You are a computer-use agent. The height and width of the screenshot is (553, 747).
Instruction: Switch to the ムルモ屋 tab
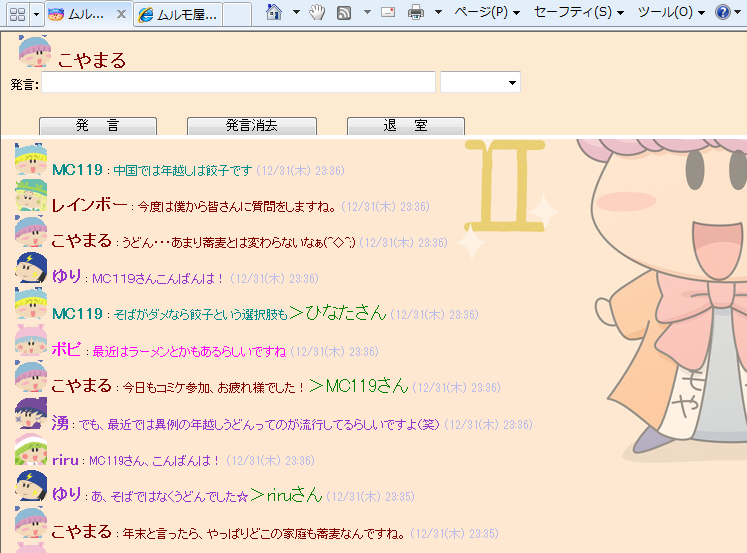178,14
